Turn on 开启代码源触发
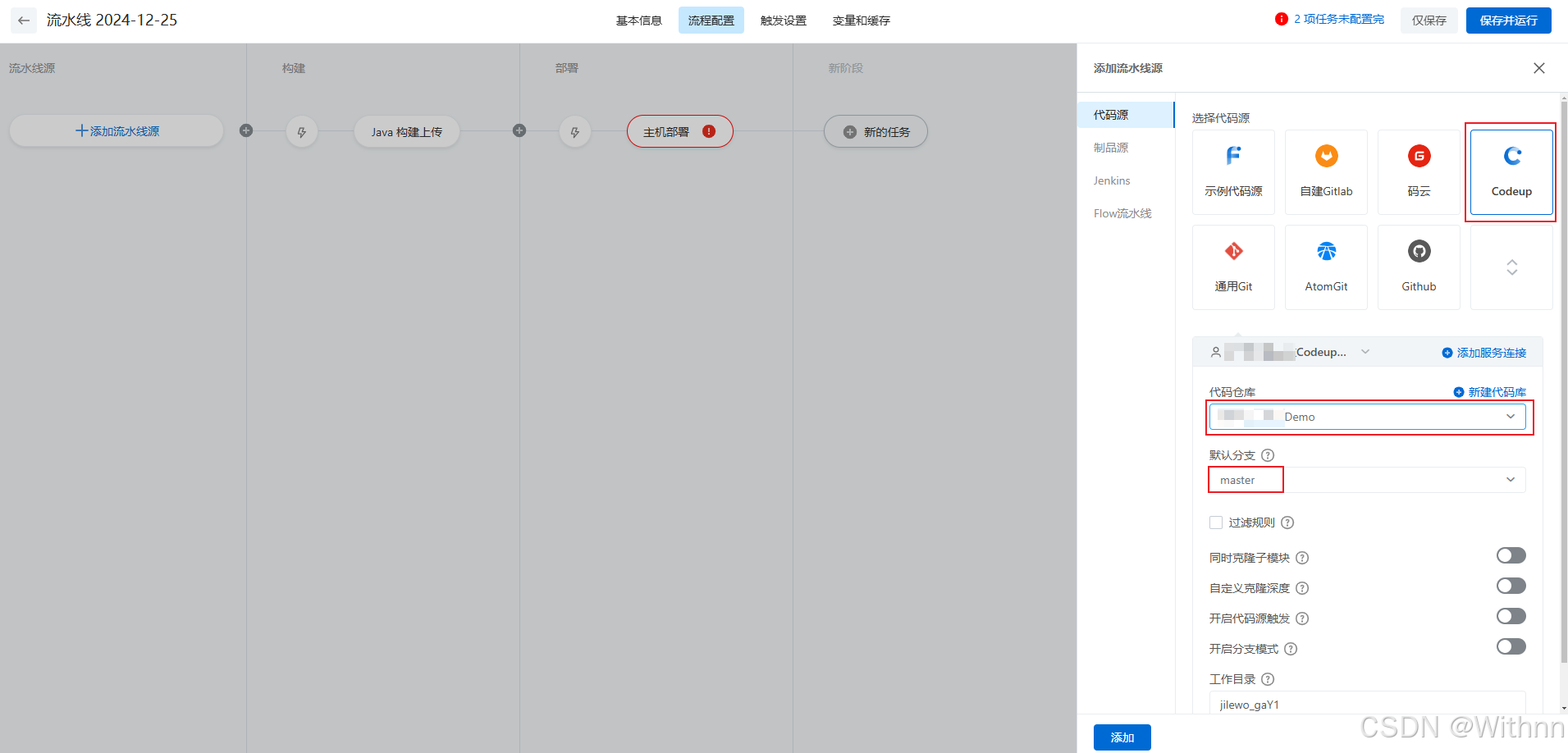Screen dimensions: 1568x753 coord(1510,616)
